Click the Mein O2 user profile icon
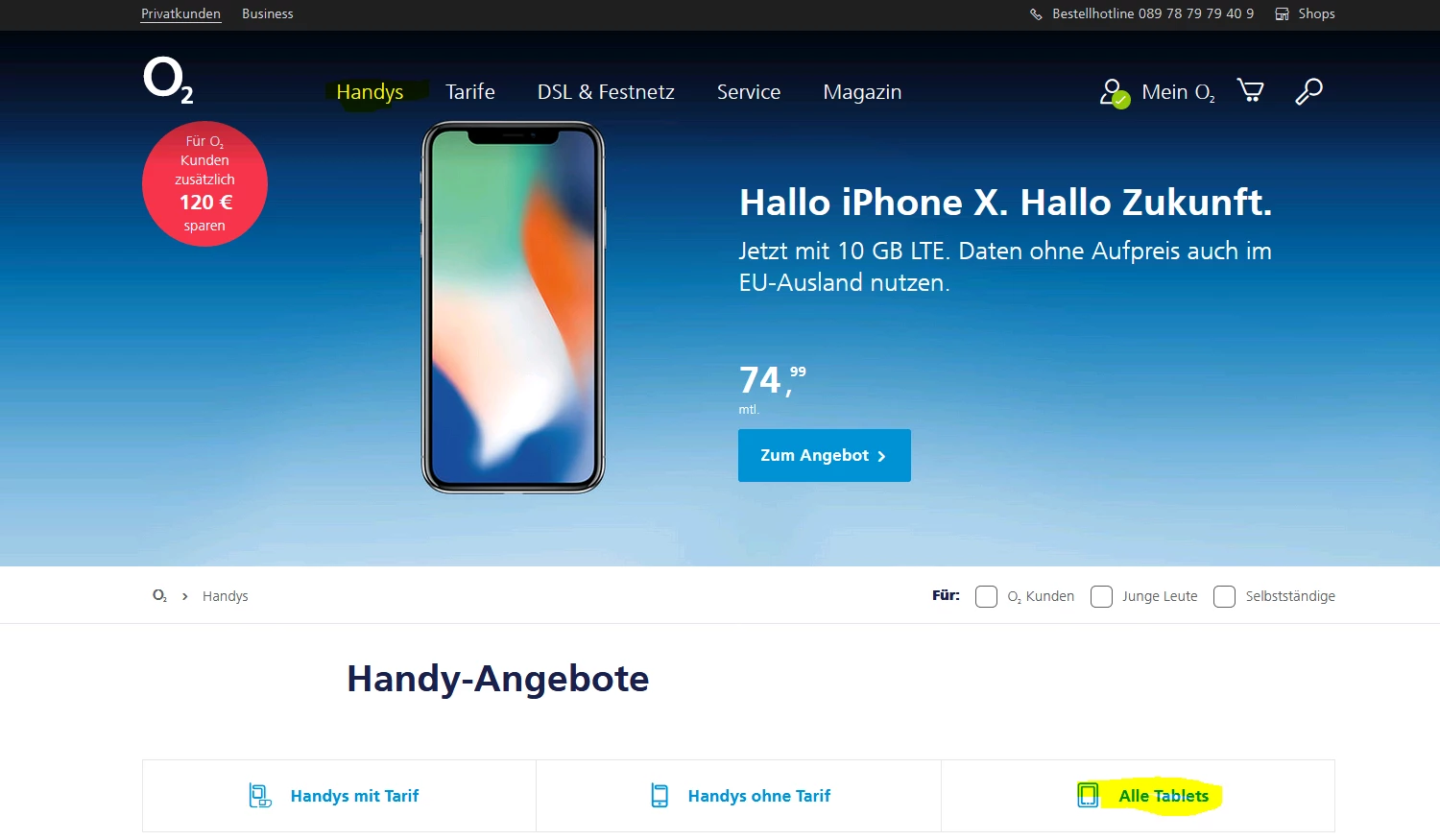The width and height of the screenshot is (1440, 840). click(x=1115, y=93)
